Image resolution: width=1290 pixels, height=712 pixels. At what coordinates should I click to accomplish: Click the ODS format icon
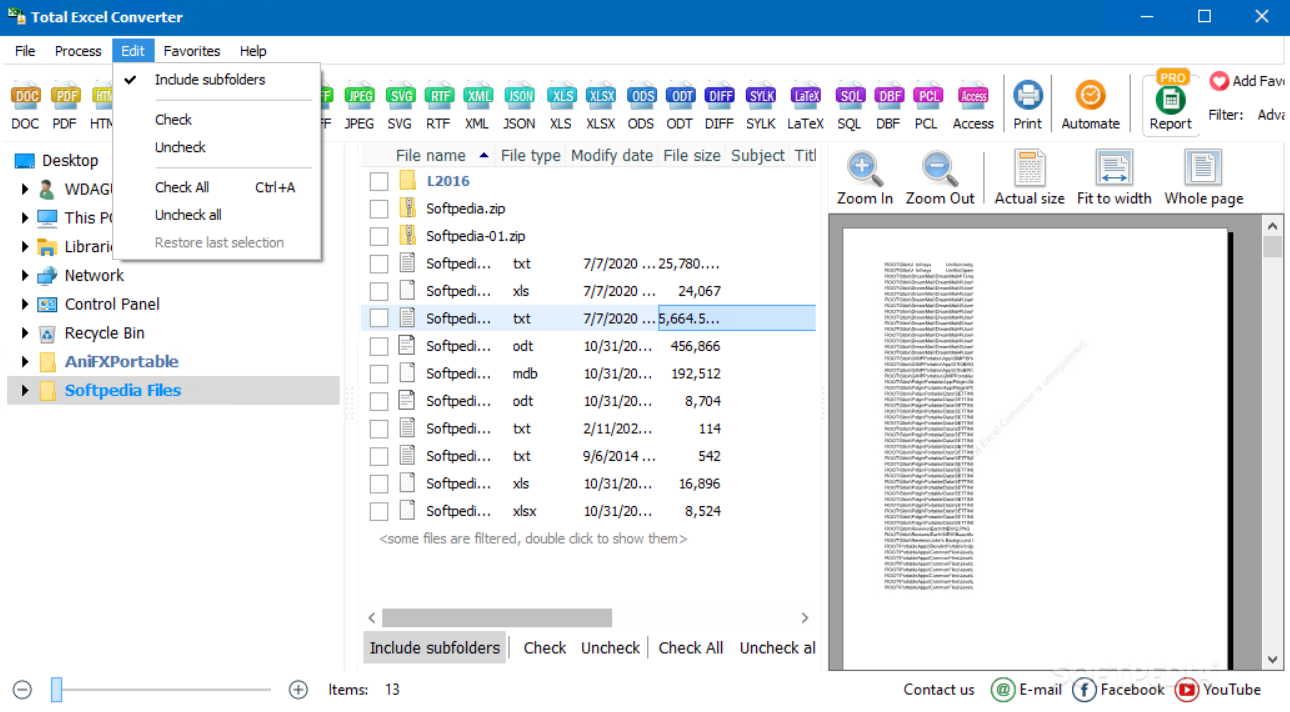click(641, 106)
